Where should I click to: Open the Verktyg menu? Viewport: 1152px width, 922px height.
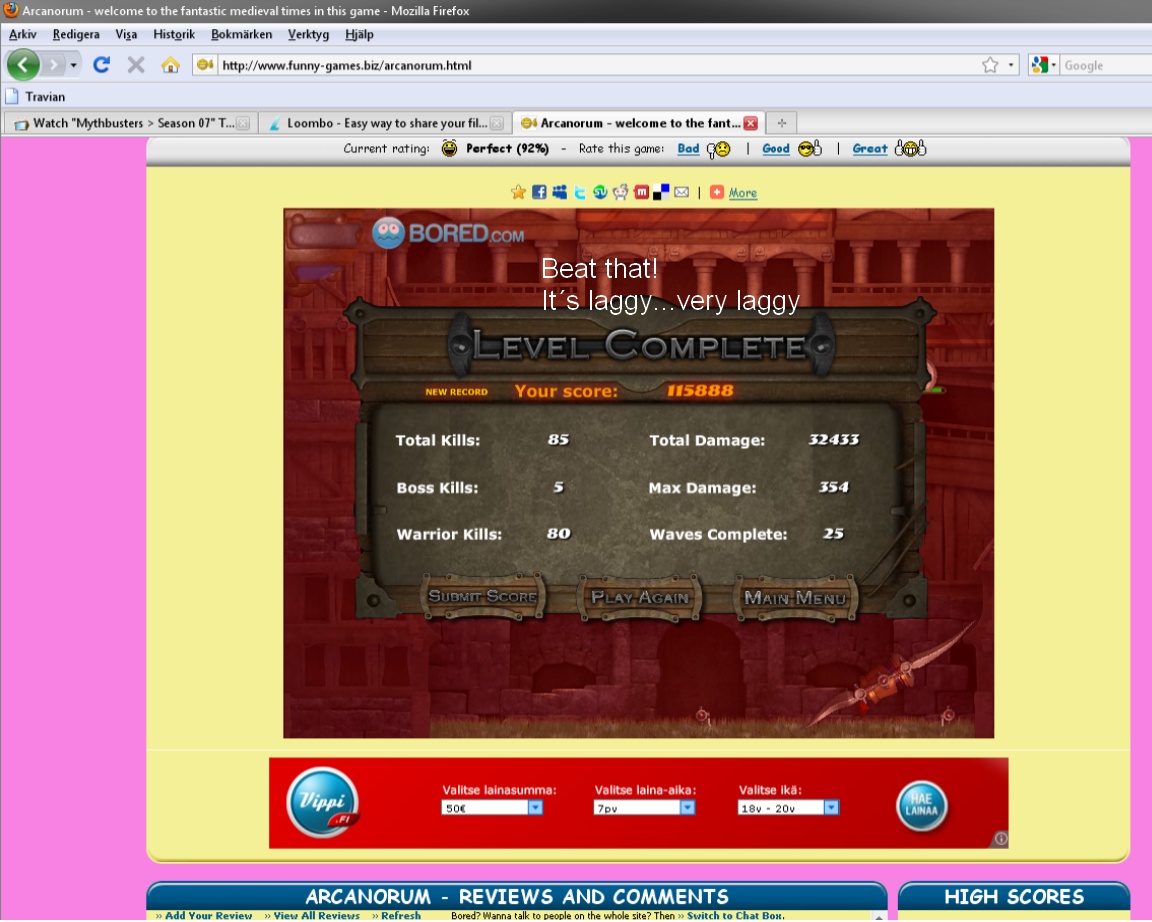pyautogui.click(x=309, y=35)
